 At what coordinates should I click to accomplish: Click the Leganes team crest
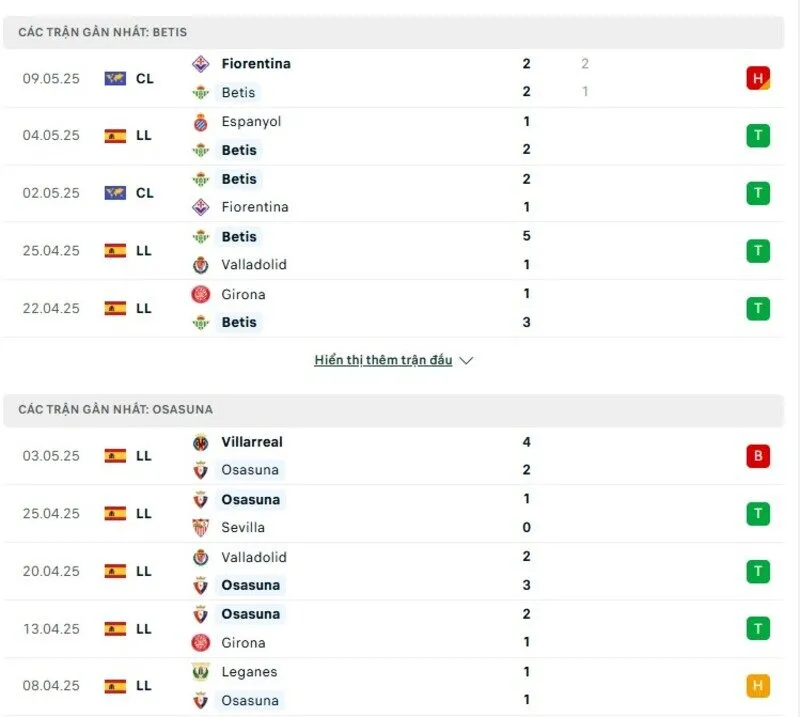pos(203,672)
